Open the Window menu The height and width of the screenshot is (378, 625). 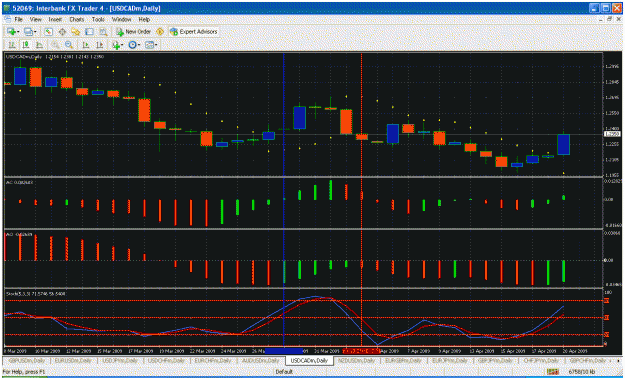121,19
